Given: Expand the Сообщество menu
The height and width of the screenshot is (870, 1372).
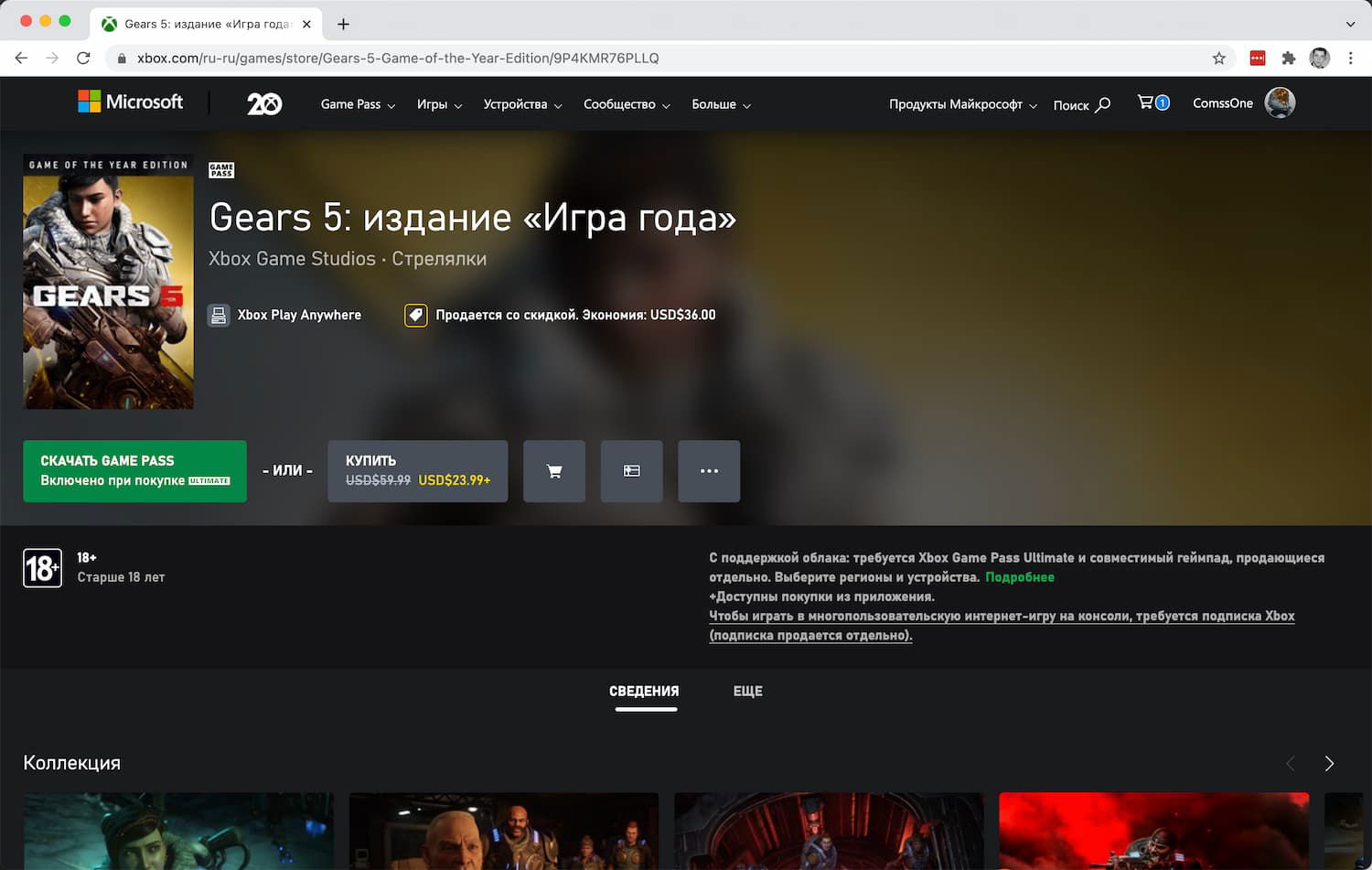Looking at the screenshot, I should (x=627, y=104).
